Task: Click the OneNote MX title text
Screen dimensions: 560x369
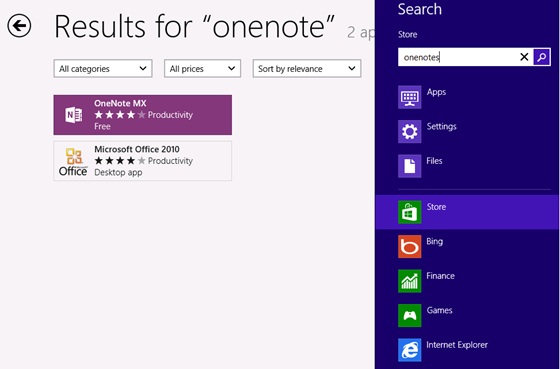Action: [120, 103]
